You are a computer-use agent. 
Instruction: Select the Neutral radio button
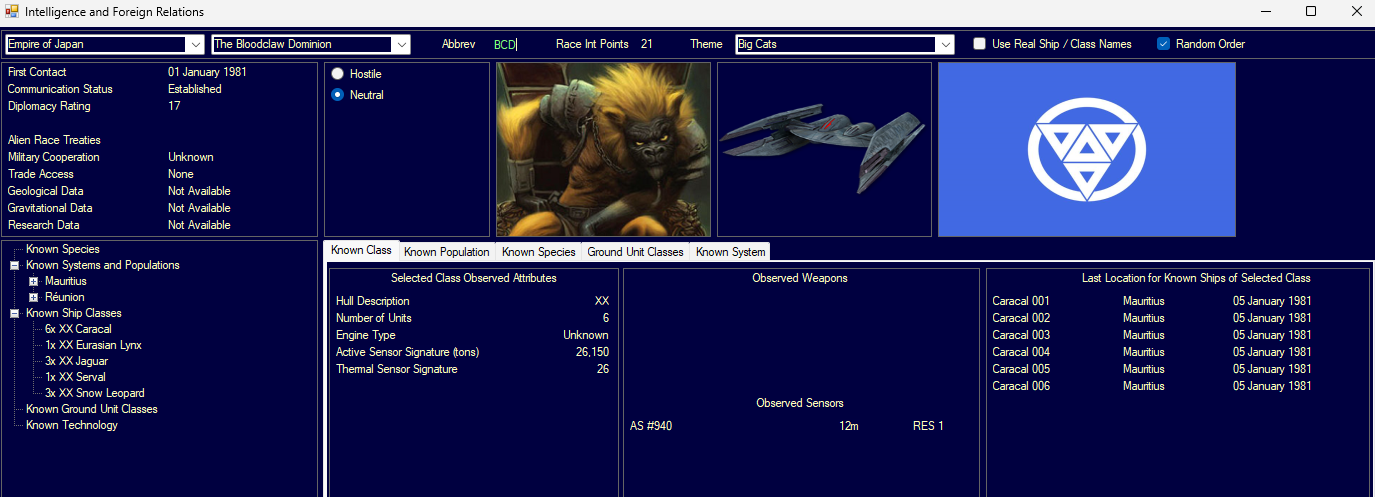(338, 95)
